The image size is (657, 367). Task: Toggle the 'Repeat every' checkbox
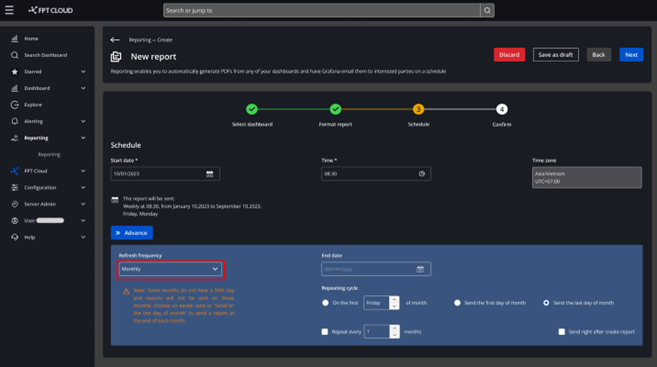[x=325, y=332]
